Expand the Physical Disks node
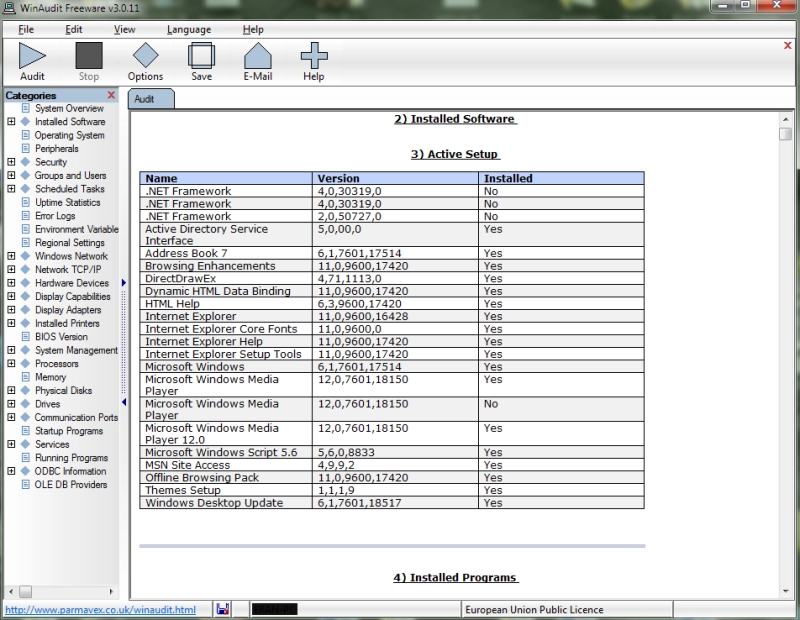Viewport: 800px width, 620px height. pyautogui.click(x=11, y=390)
